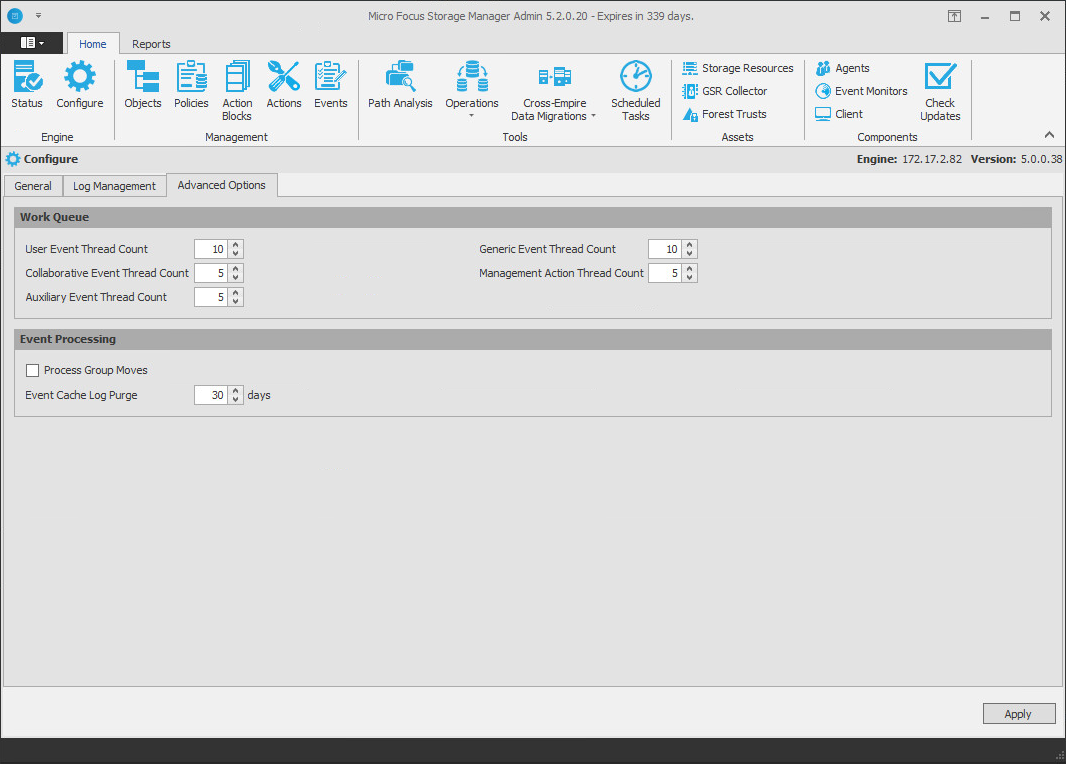Image resolution: width=1066 pixels, height=764 pixels.
Task: Enable the Process Group Moves checkbox
Action: pos(33,371)
